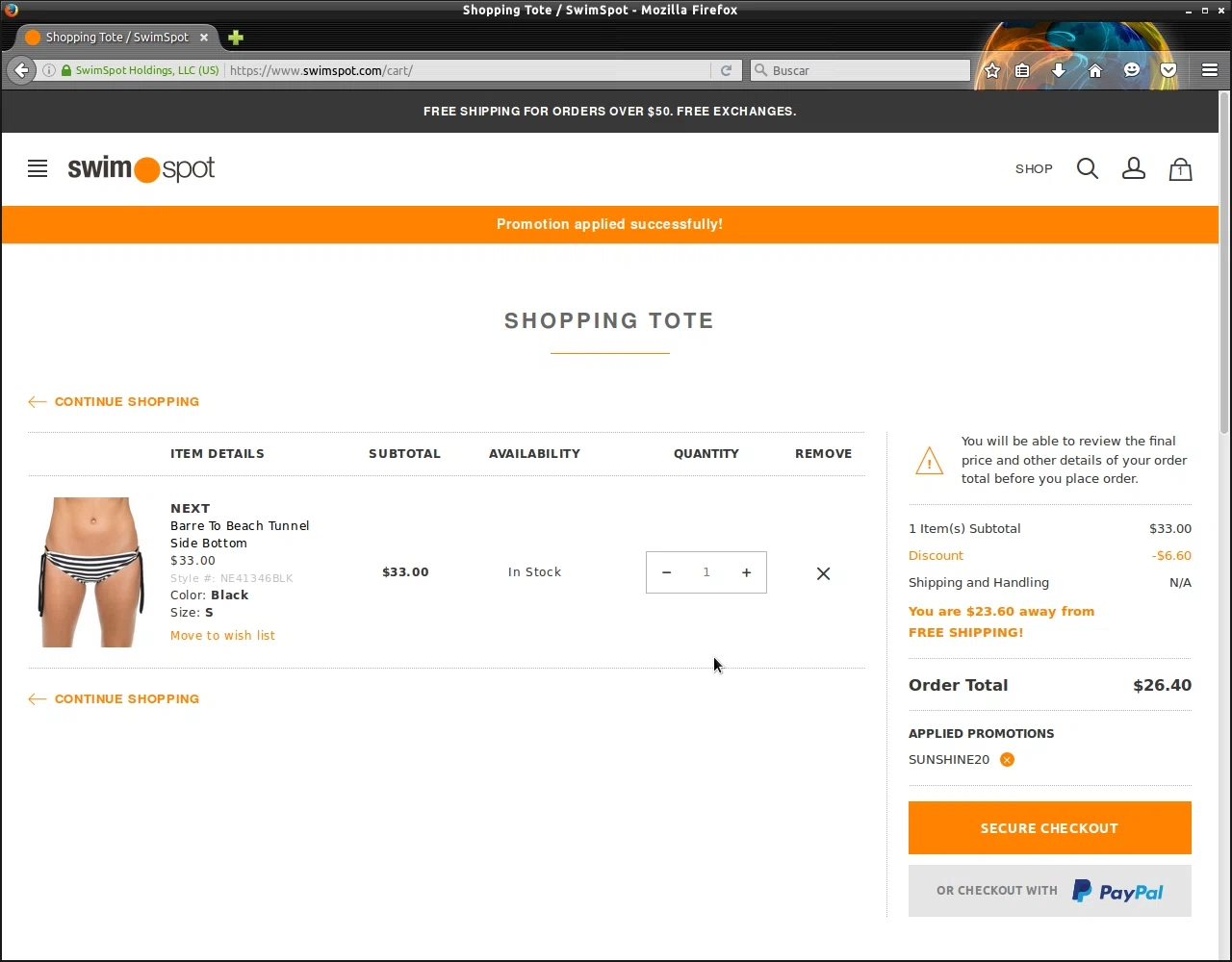Checkout with PayPal button
This screenshot has width=1232, height=962.
[x=1049, y=891]
